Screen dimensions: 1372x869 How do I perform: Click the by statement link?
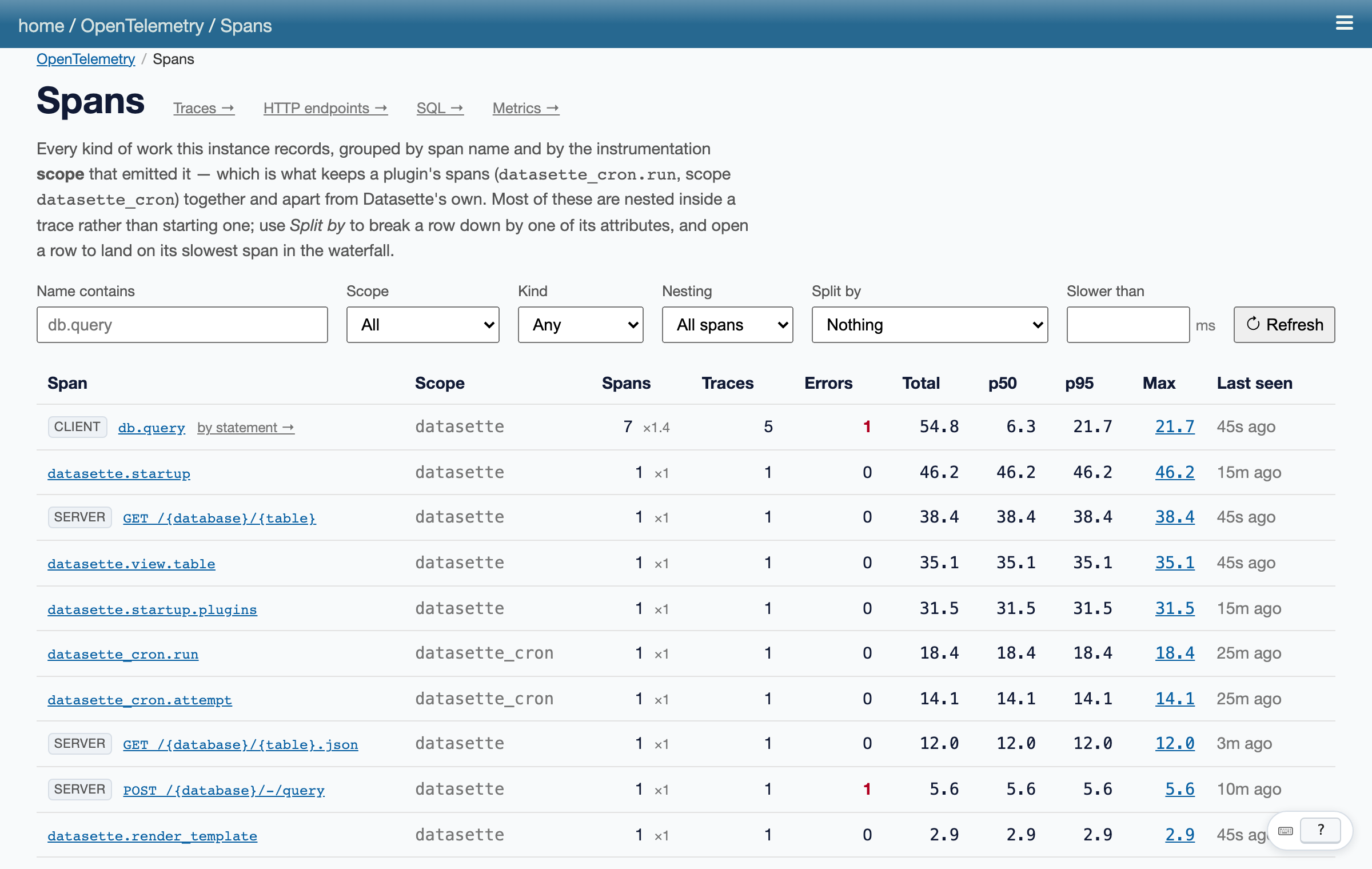pos(246,428)
